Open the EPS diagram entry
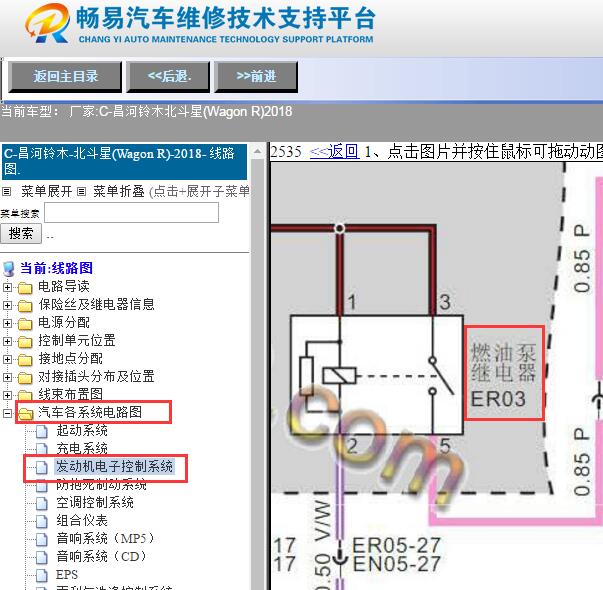This screenshot has height=590, width=603. pyautogui.click(x=67, y=575)
